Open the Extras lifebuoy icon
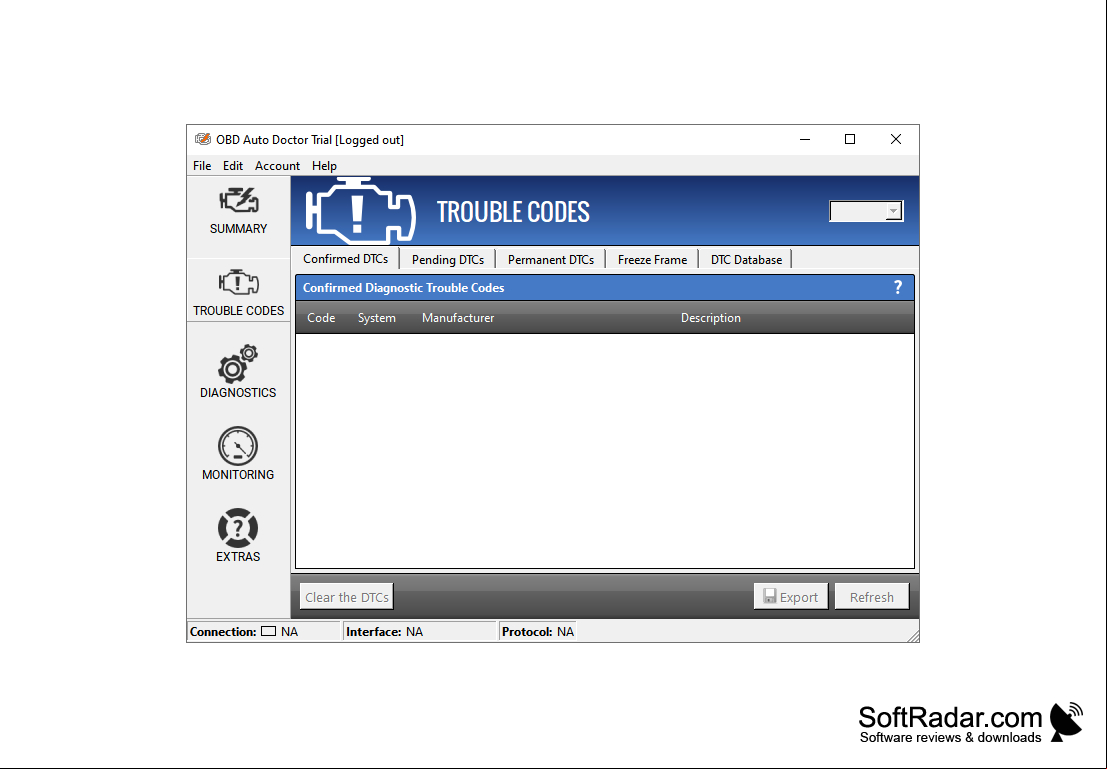The image size is (1107, 769). pos(238,527)
